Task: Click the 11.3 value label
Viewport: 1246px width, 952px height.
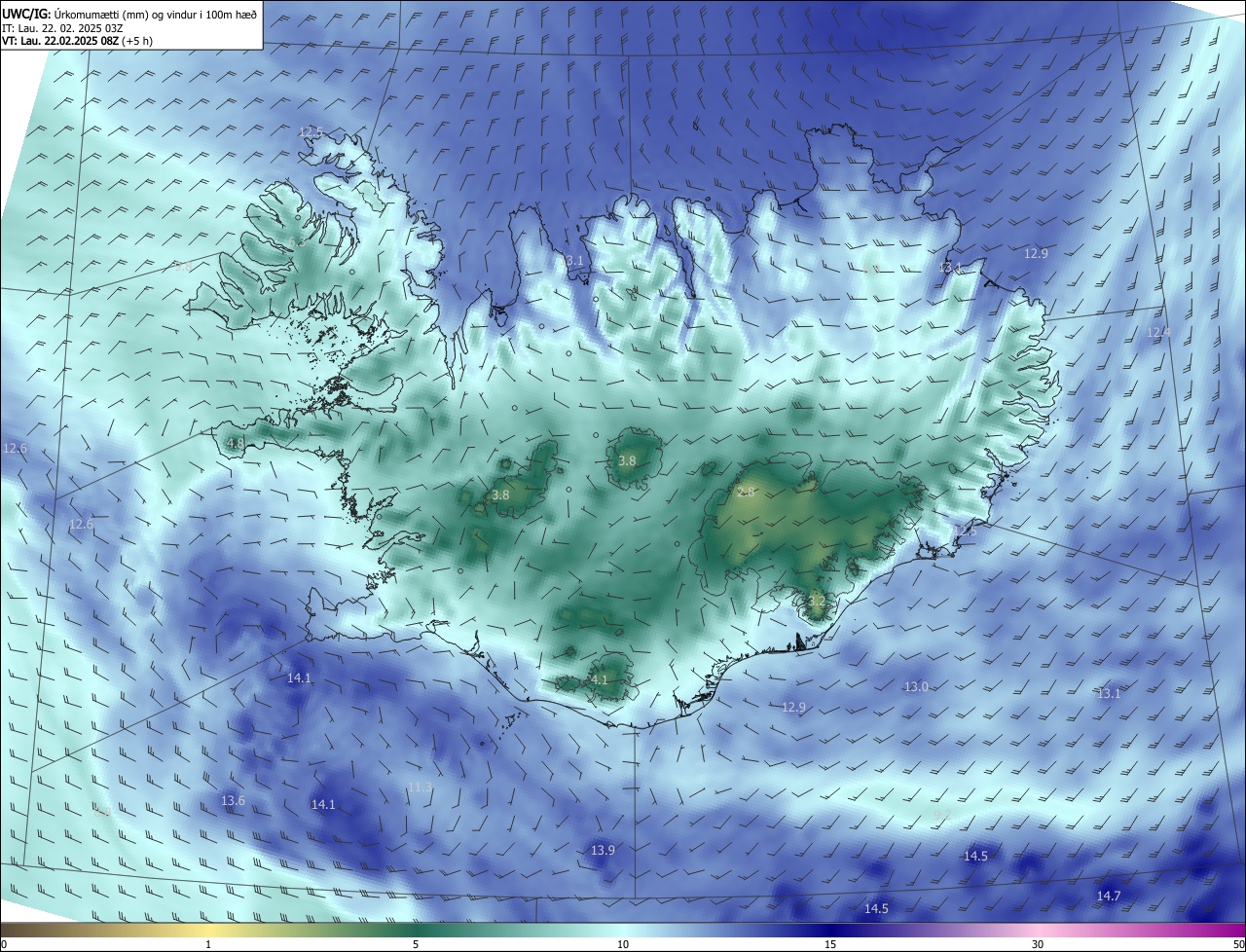Action: coord(420,787)
